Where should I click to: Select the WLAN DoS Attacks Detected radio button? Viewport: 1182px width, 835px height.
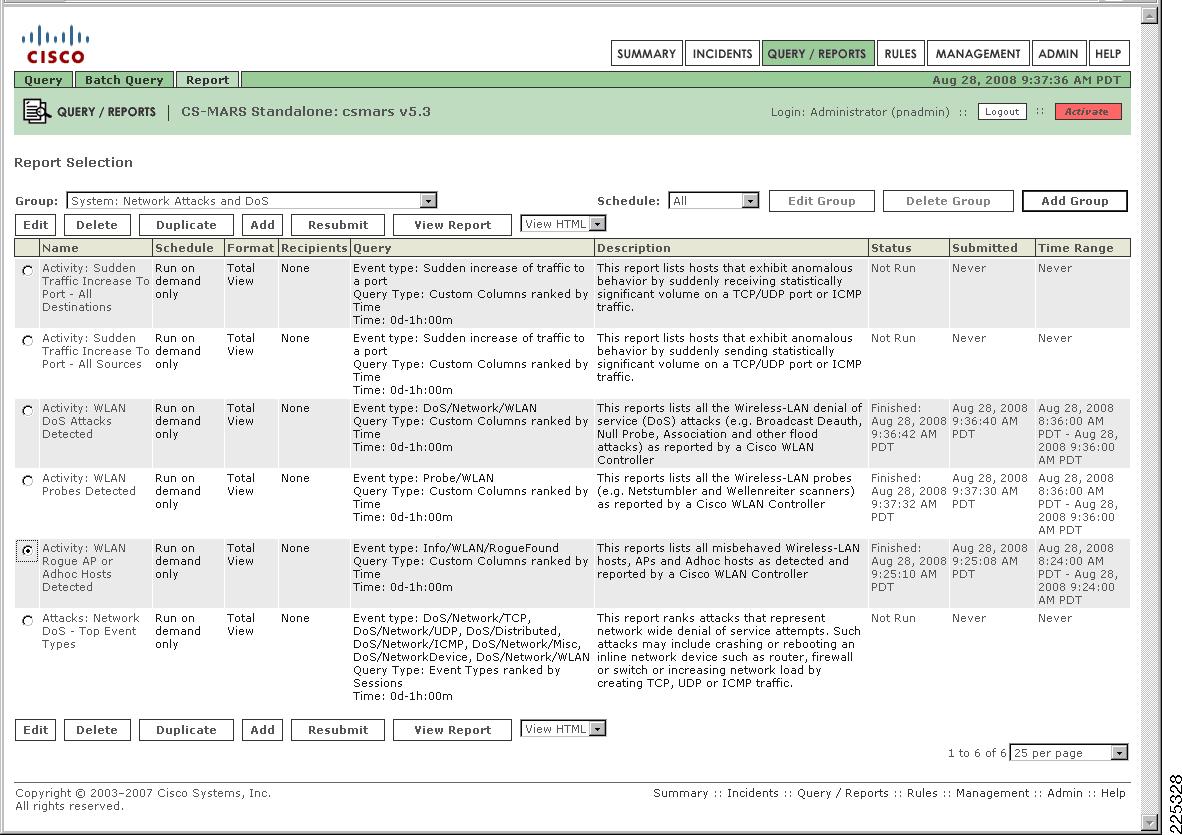pyautogui.click(x=28, y=410)
